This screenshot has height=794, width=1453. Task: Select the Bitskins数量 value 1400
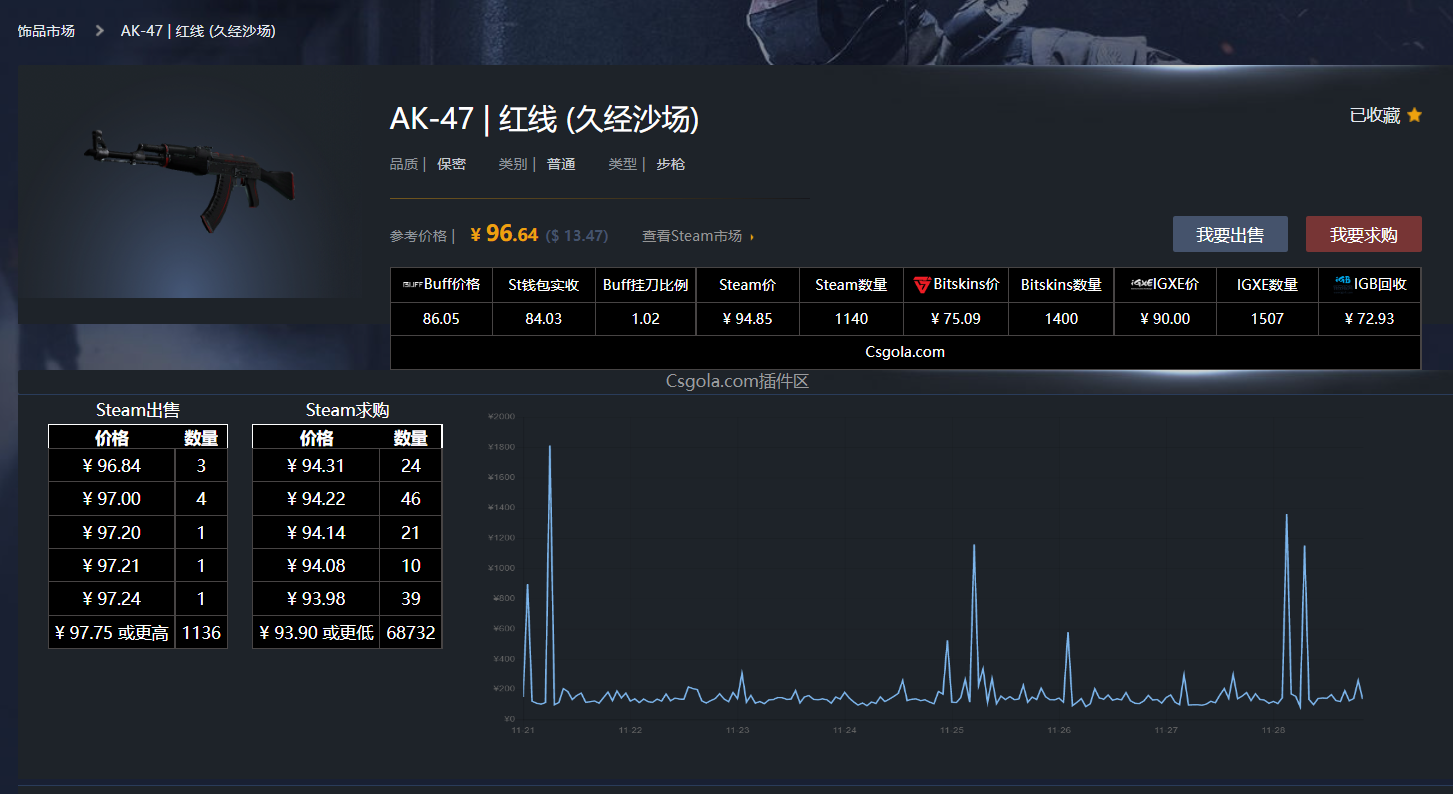pyautogui.click(x=1061, y=319)
